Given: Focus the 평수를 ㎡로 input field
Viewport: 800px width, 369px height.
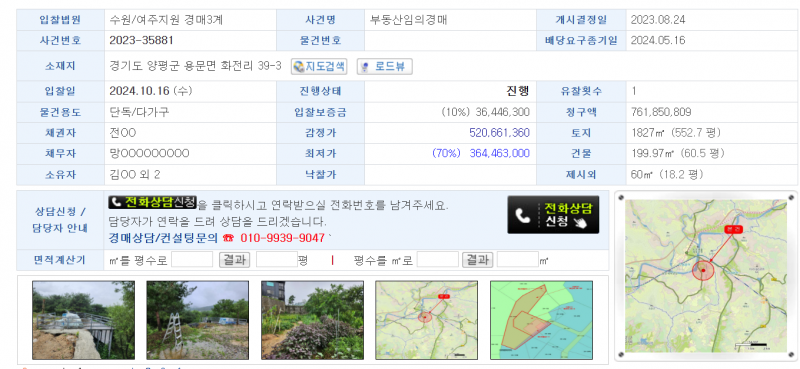Looking at the screenshot, I should click(438, 260).
